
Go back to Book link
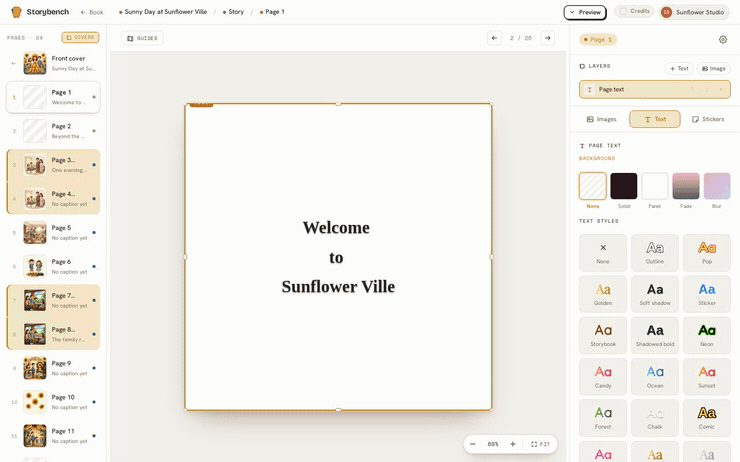(92, 12)
